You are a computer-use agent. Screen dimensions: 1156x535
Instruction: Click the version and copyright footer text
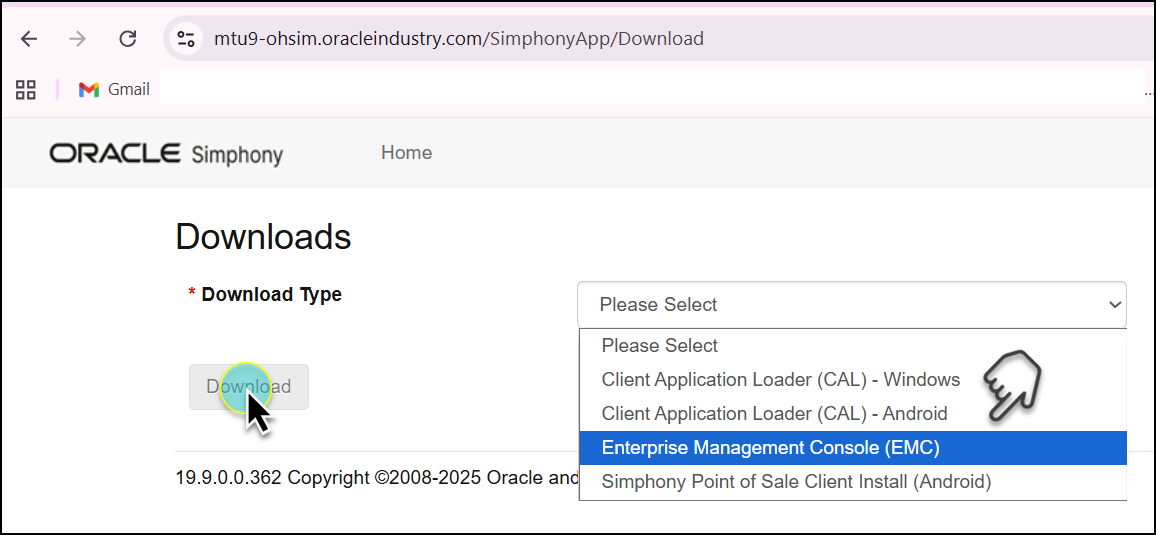coord(376,477)
